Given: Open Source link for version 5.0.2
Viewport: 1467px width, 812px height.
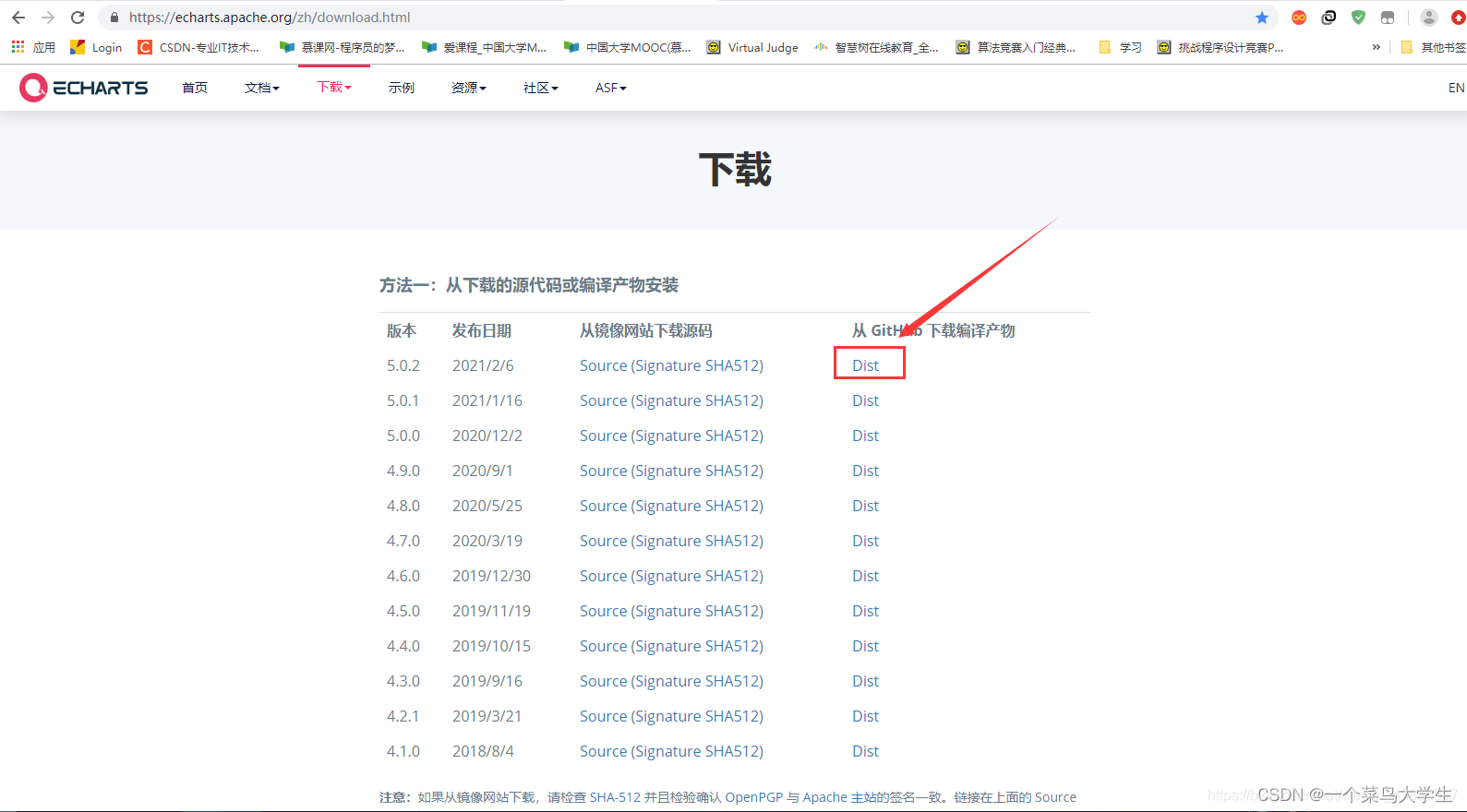Looking at the screenshot, I should (603, 365).
